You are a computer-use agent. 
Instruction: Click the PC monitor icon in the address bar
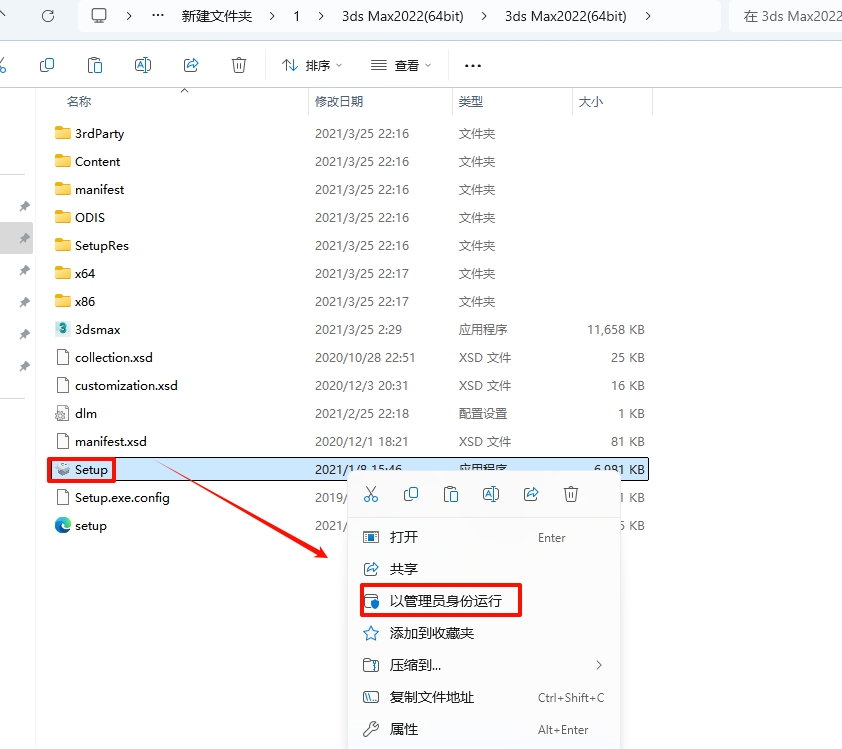pos(99,16)
